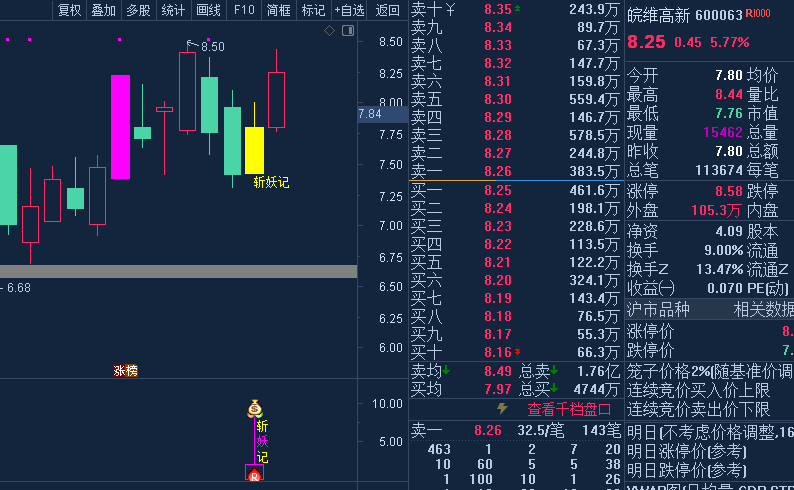Click 买六 volume 324.1万
794x490 pixels.
tap(594, 280)
